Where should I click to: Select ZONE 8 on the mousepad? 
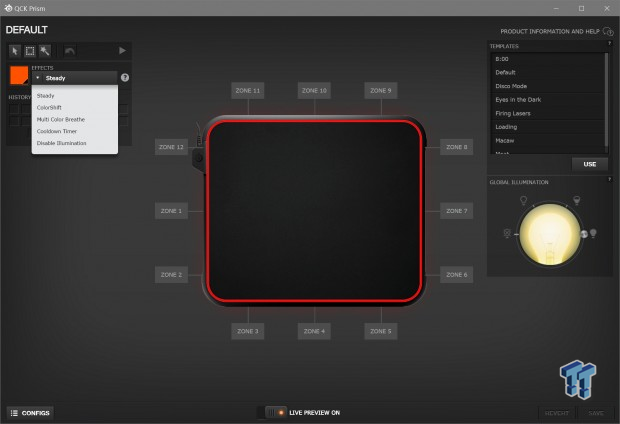point(457,147)
